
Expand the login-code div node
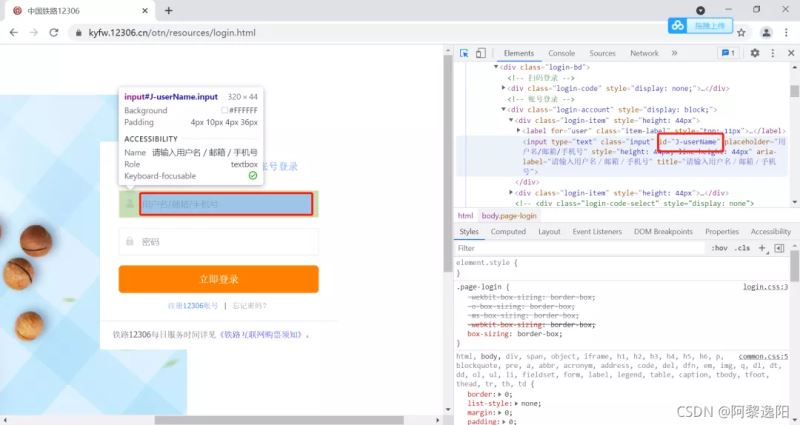point(505,88)
